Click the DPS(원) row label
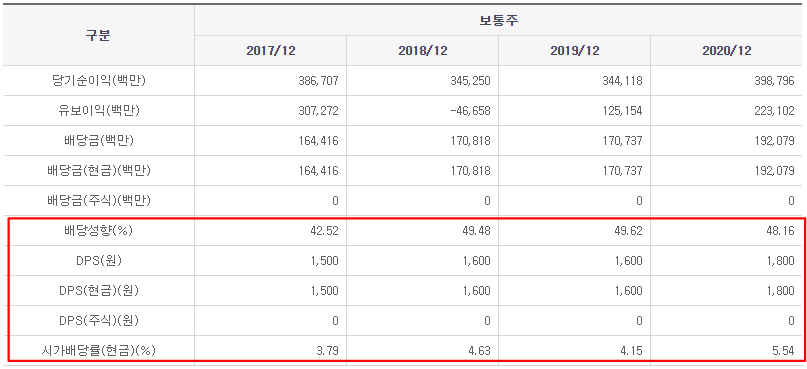Image resolution: width=807 pixels, height=369 pixels. (99, 260)
